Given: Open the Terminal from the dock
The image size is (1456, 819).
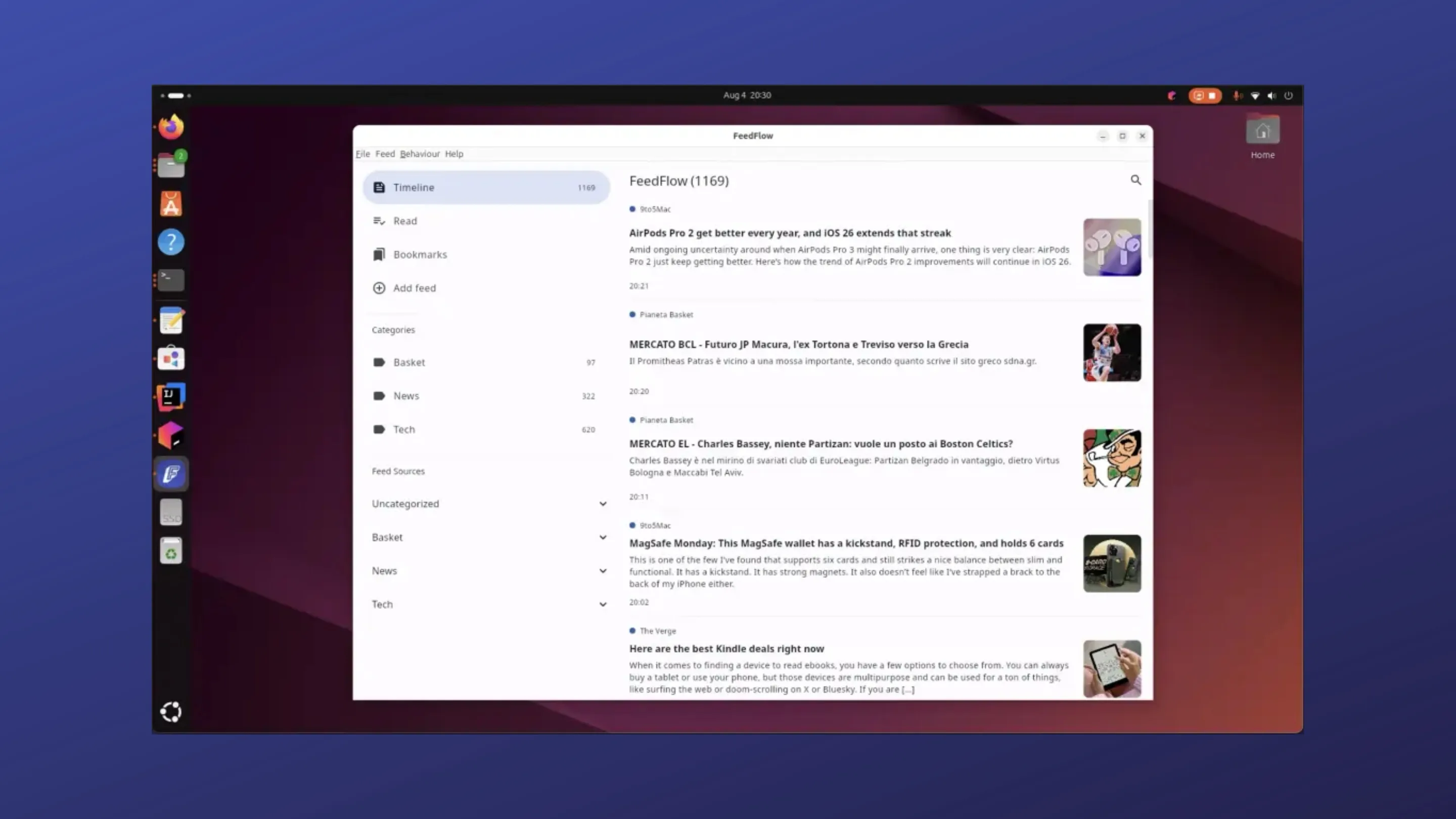Looking at the screenshot, I should (x=171, y=280).
